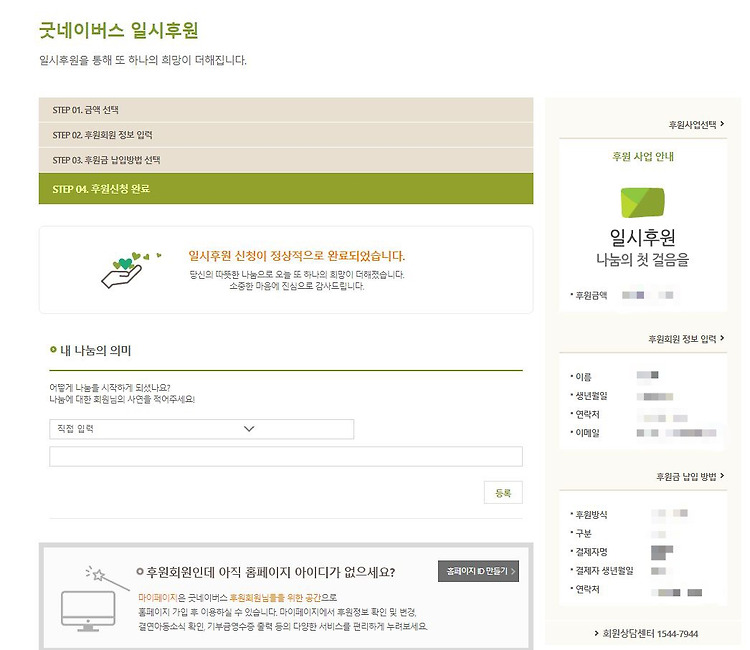Click 홈페이지 ID 만들기 button
This screenshot has height=650, width=750.
point(478,571)
